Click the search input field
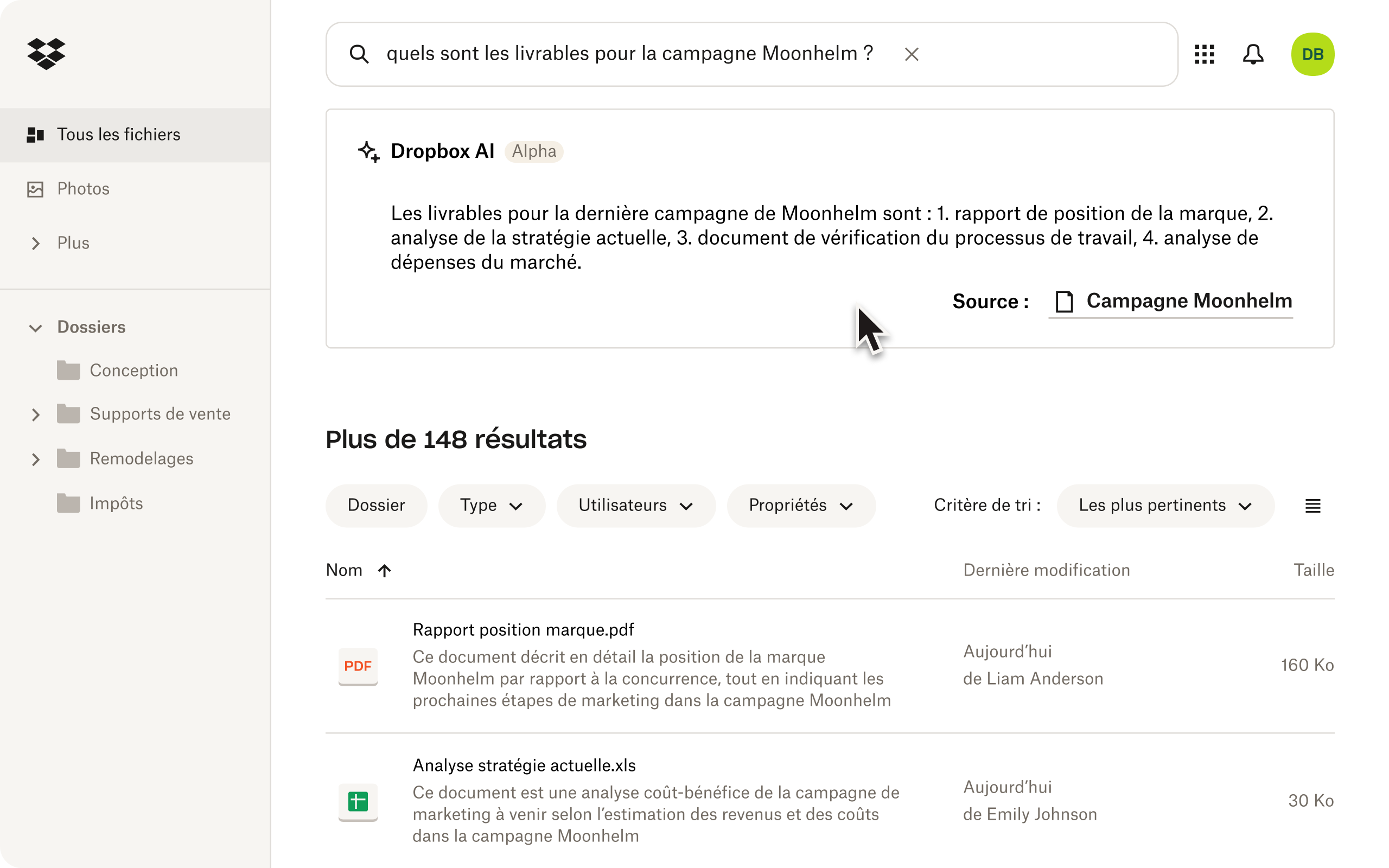 (x=752, y=54)
